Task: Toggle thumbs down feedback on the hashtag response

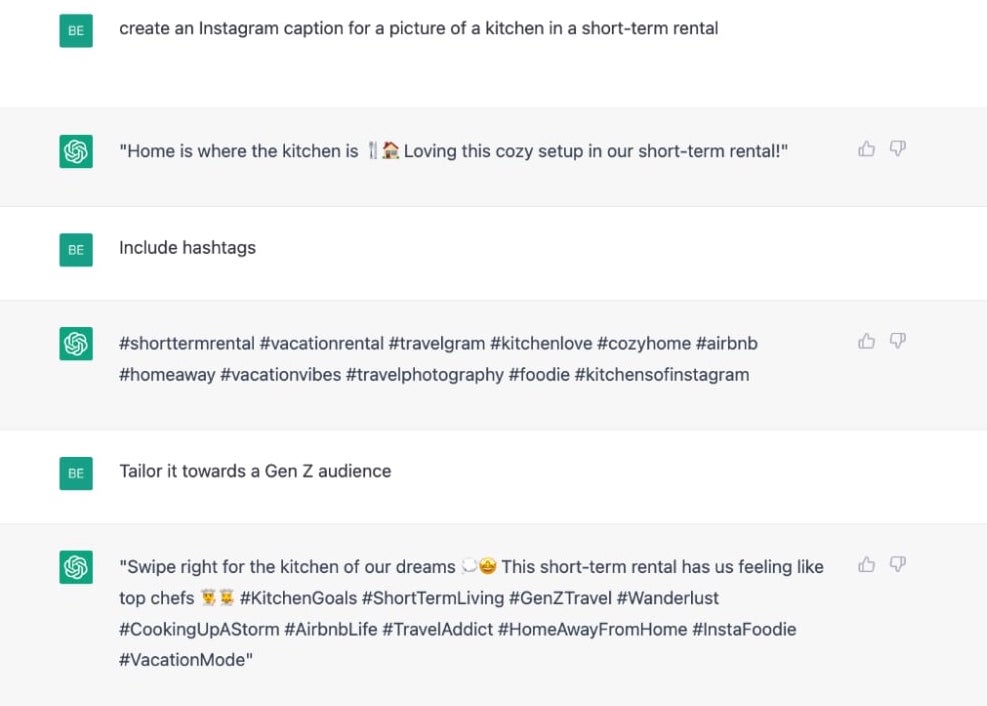Action: [898, 340]
